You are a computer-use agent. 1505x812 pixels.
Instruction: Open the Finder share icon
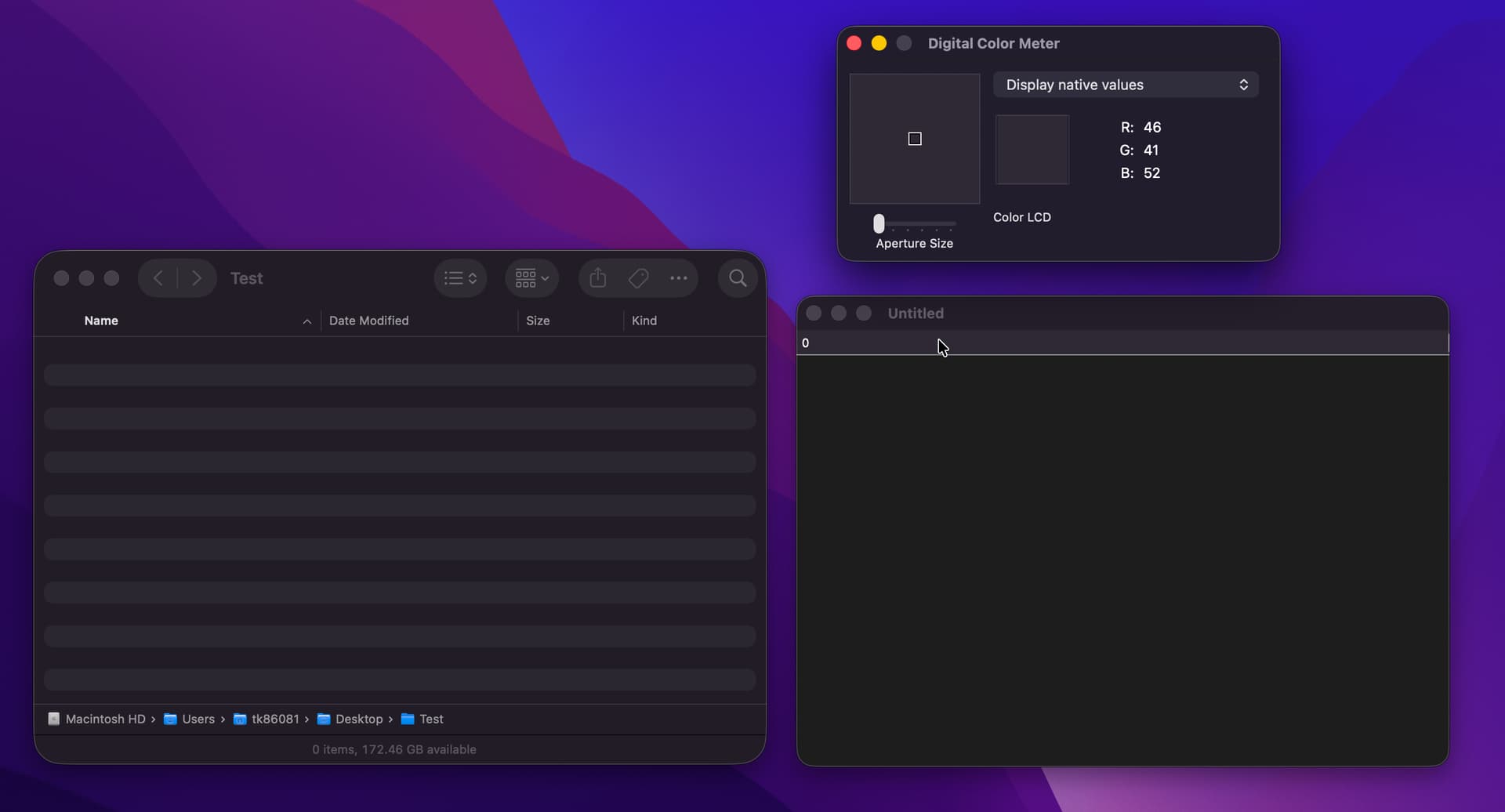click(x=598, y=278)
